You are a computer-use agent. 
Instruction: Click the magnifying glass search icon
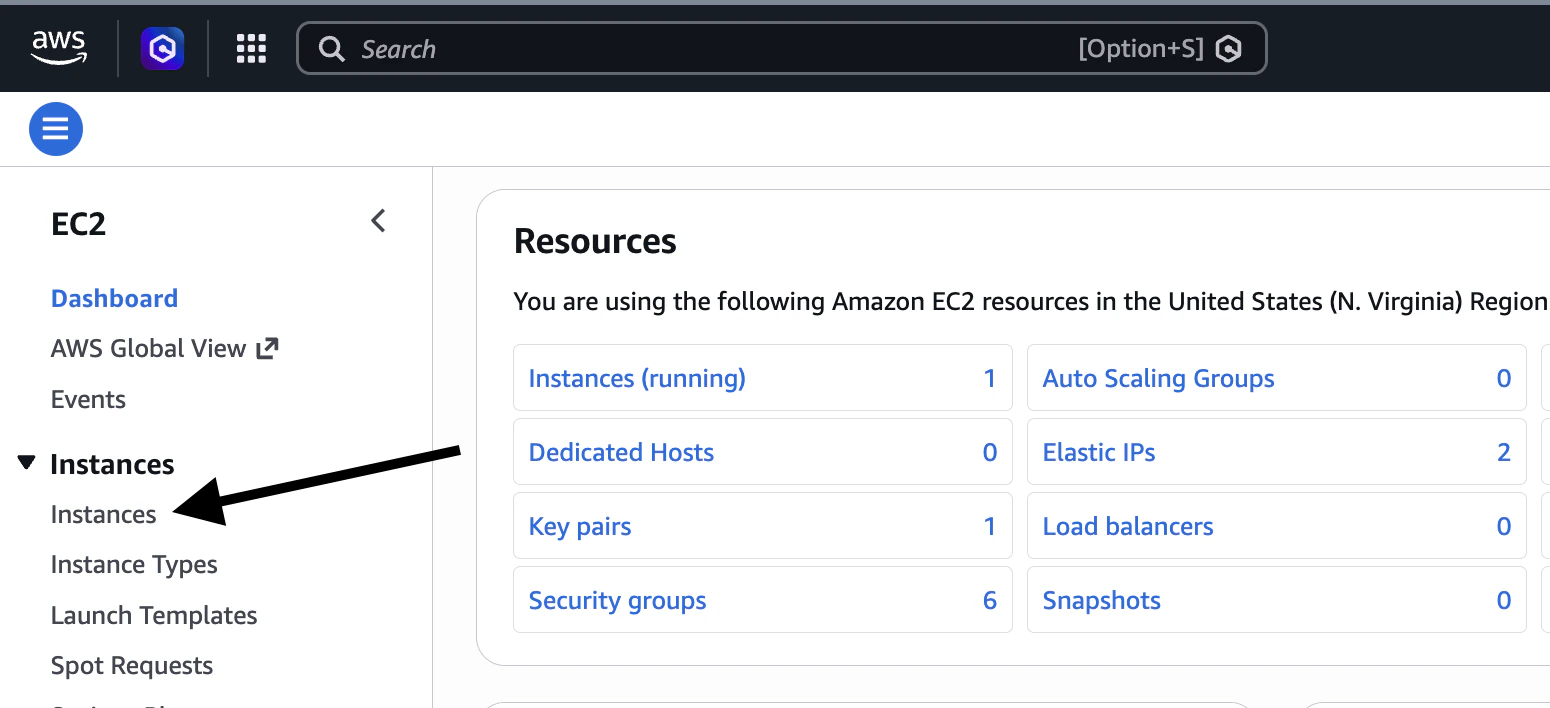click(x=331, y=48)
